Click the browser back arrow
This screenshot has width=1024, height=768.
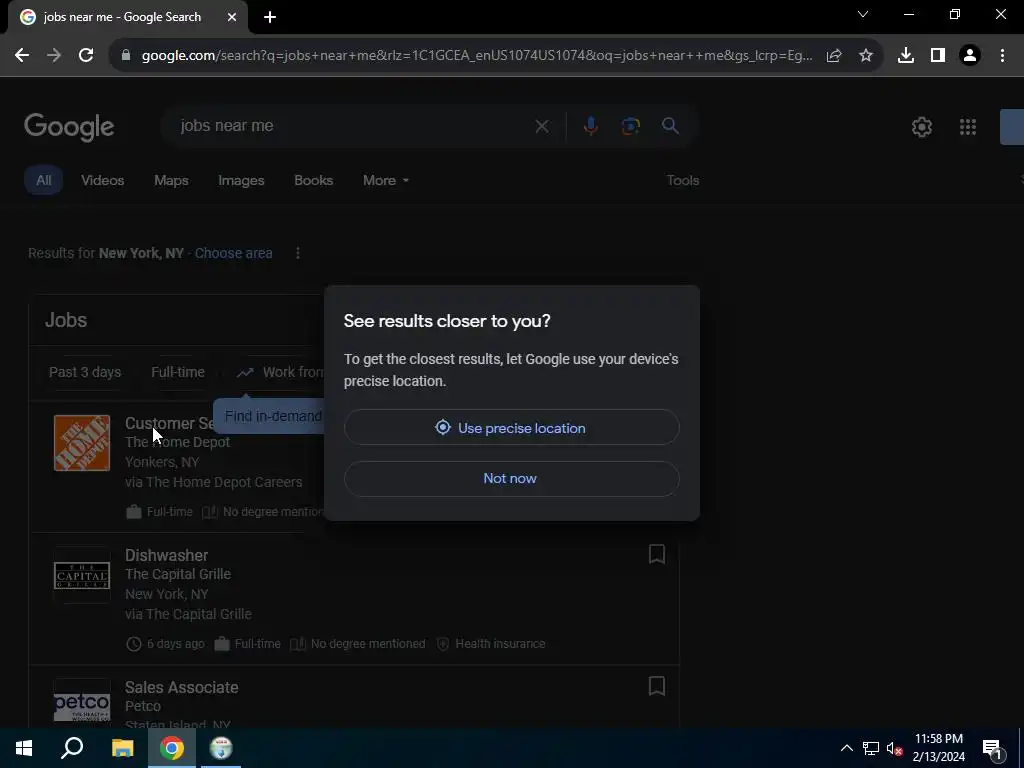pos(22,56)
